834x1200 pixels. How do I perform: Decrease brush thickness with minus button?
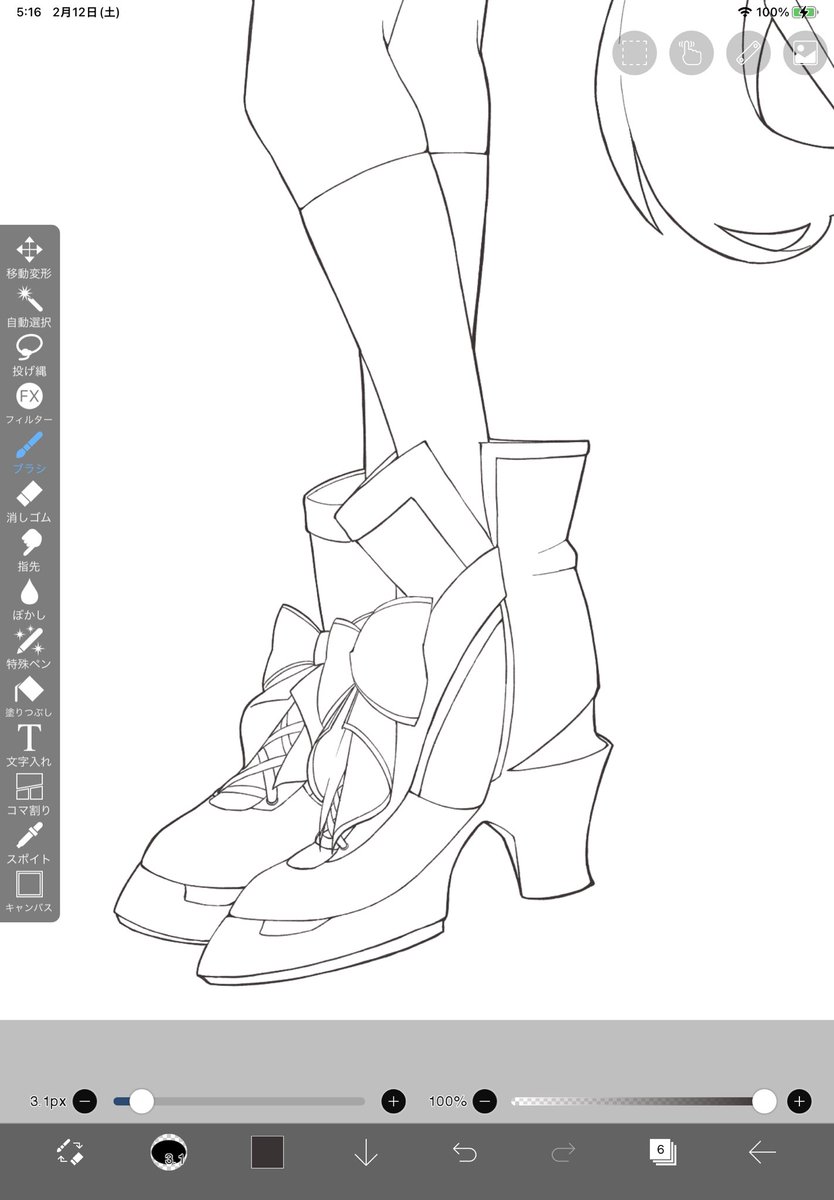(x=85, y=1101)
